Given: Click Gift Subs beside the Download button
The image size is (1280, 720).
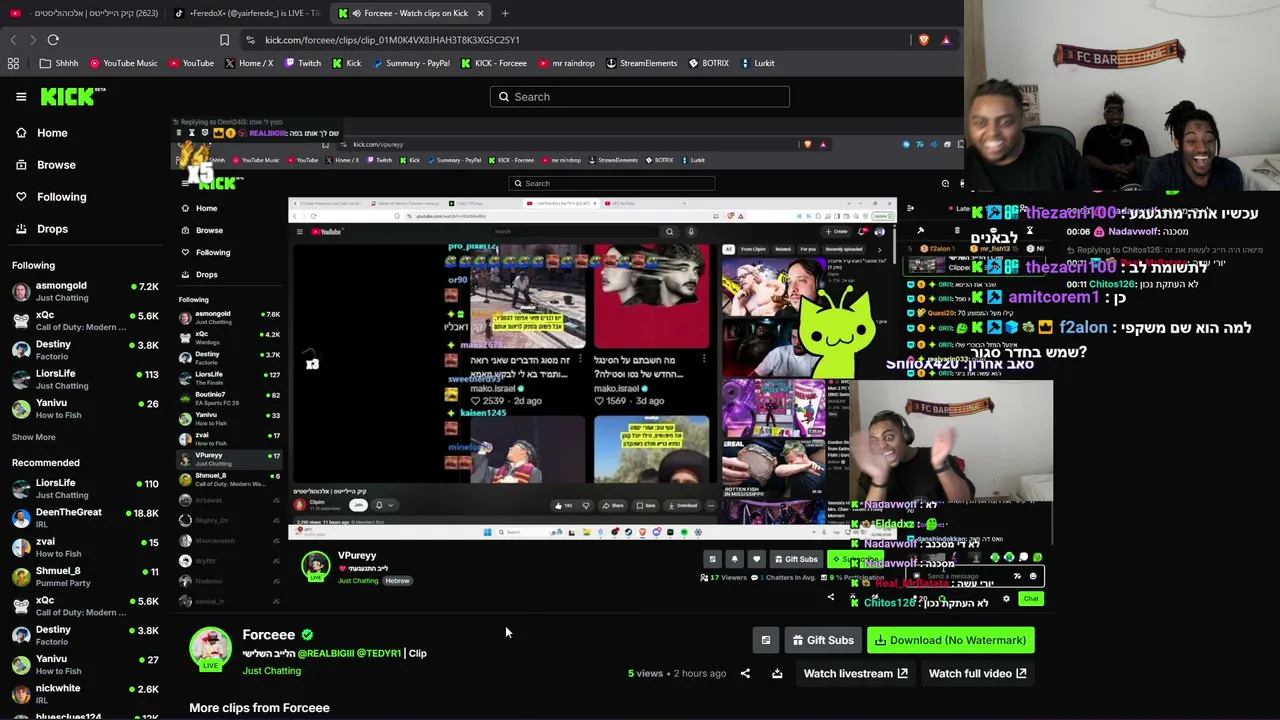Looking at the screenshot, I should tap(823, 640).
